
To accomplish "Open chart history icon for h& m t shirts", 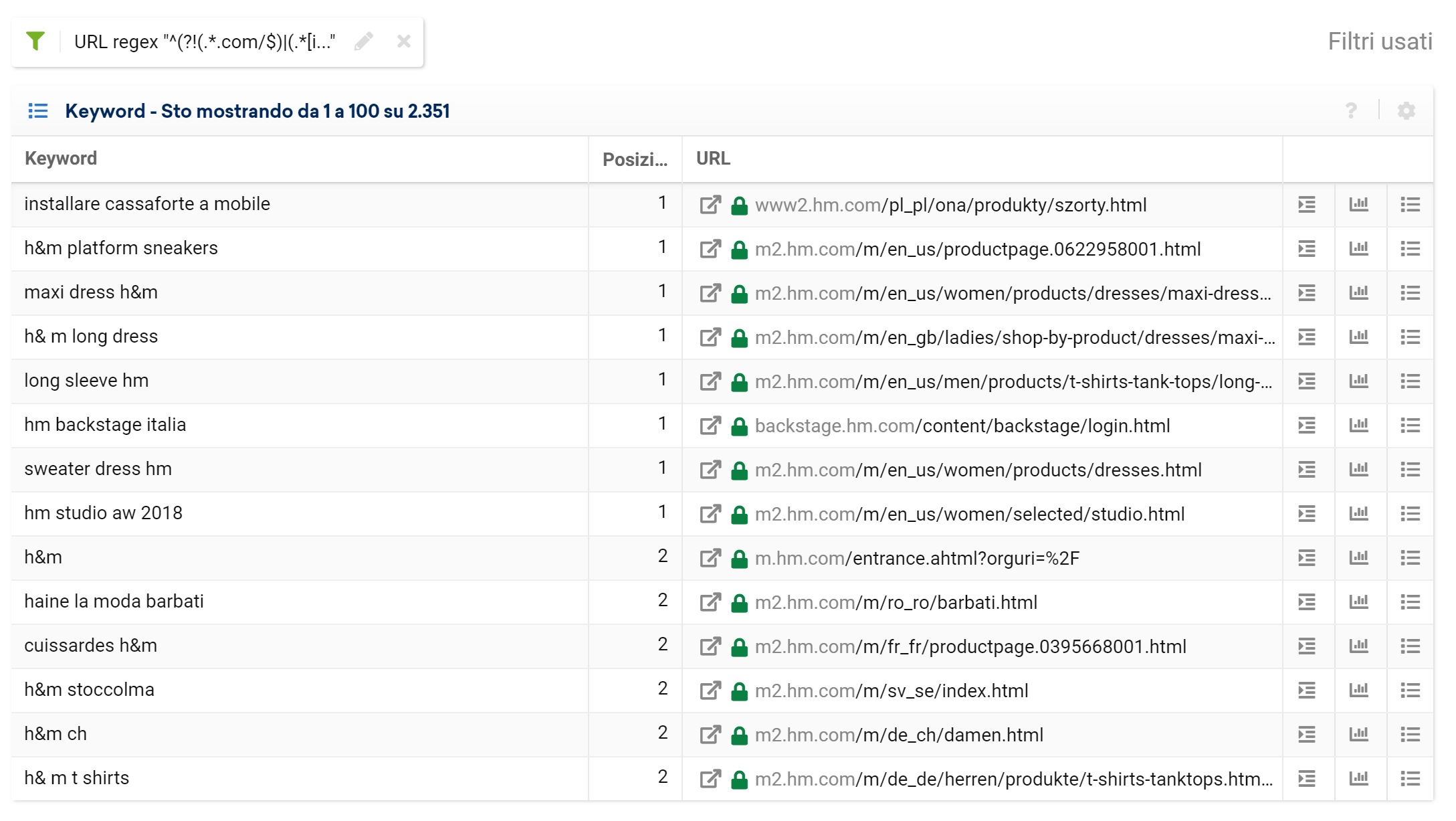I will coord(1359,779).
